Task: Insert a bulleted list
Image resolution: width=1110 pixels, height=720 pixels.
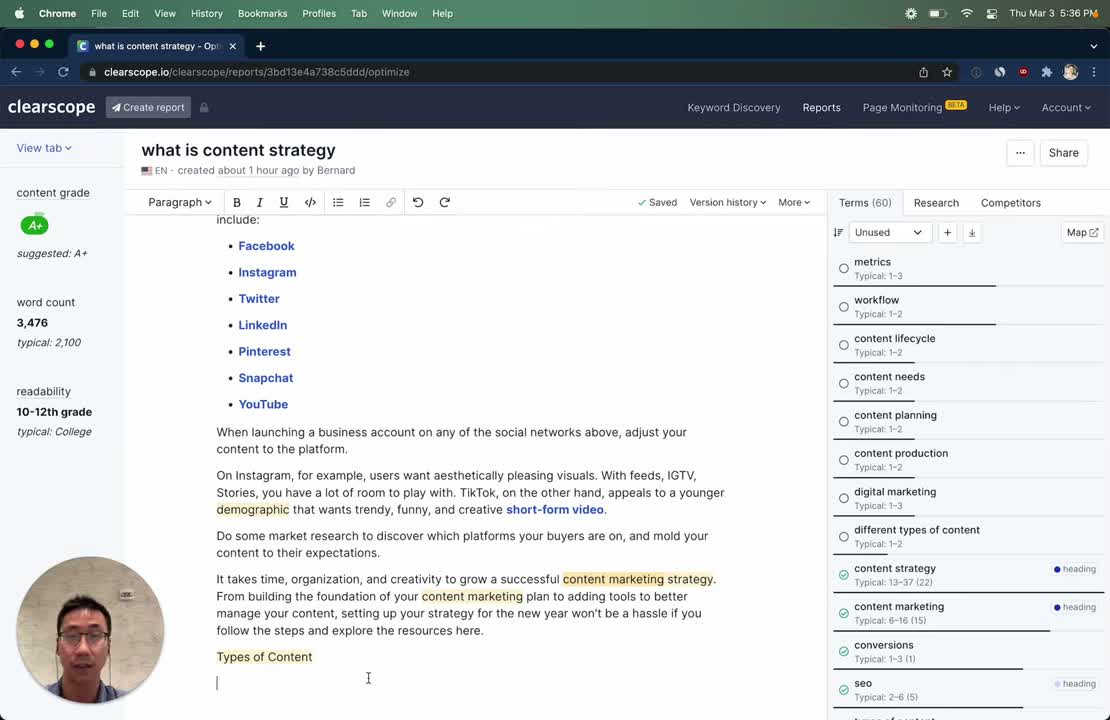Action: coord(338,202)
